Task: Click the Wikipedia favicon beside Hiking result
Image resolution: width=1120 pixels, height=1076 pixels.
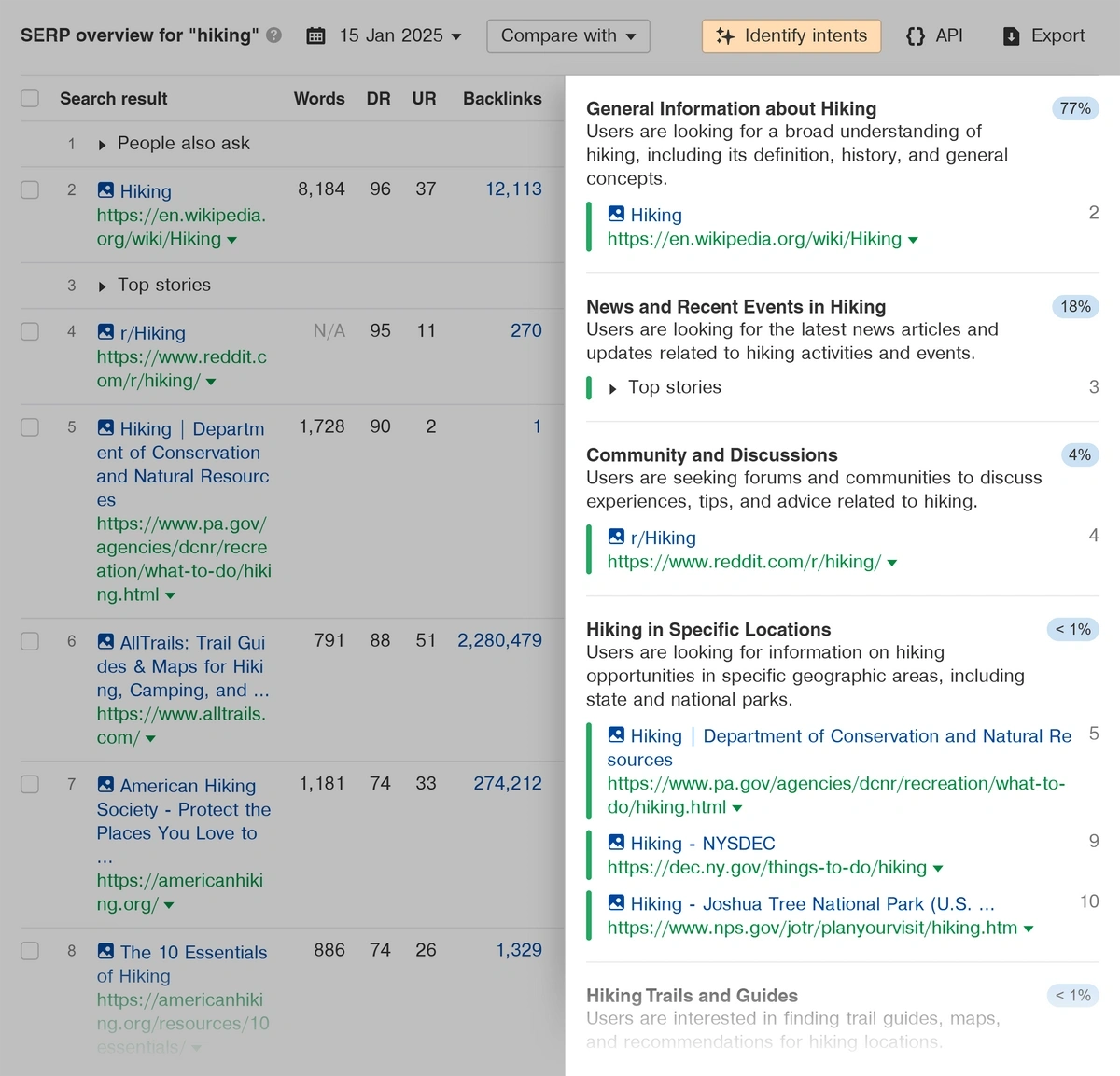Action: pyautogui.click(x=104, y=190)
